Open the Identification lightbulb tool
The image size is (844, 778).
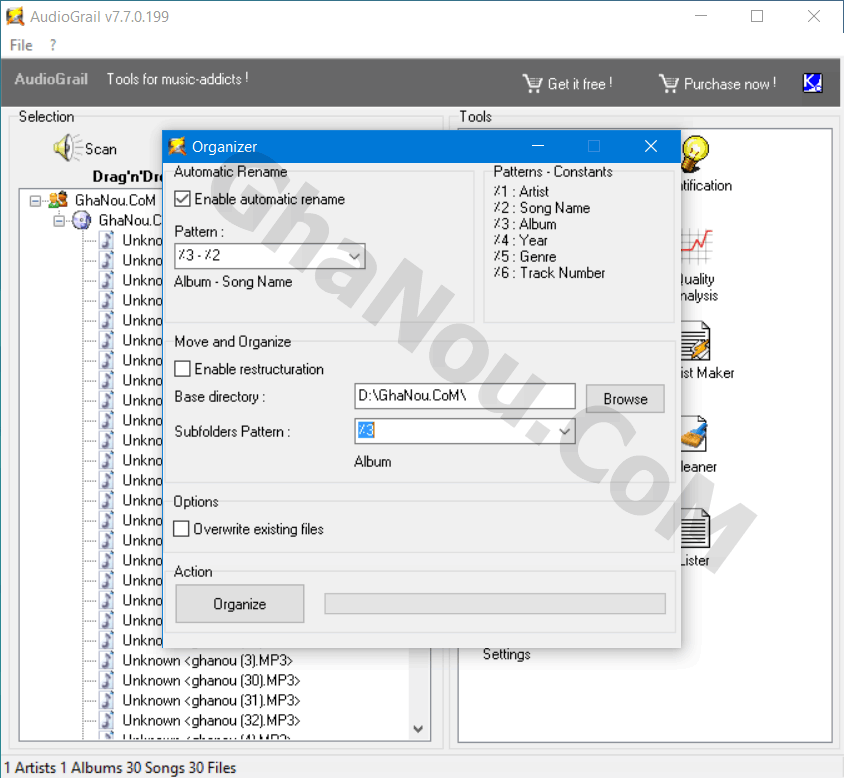pyautogui.click(x=694, y=153)
